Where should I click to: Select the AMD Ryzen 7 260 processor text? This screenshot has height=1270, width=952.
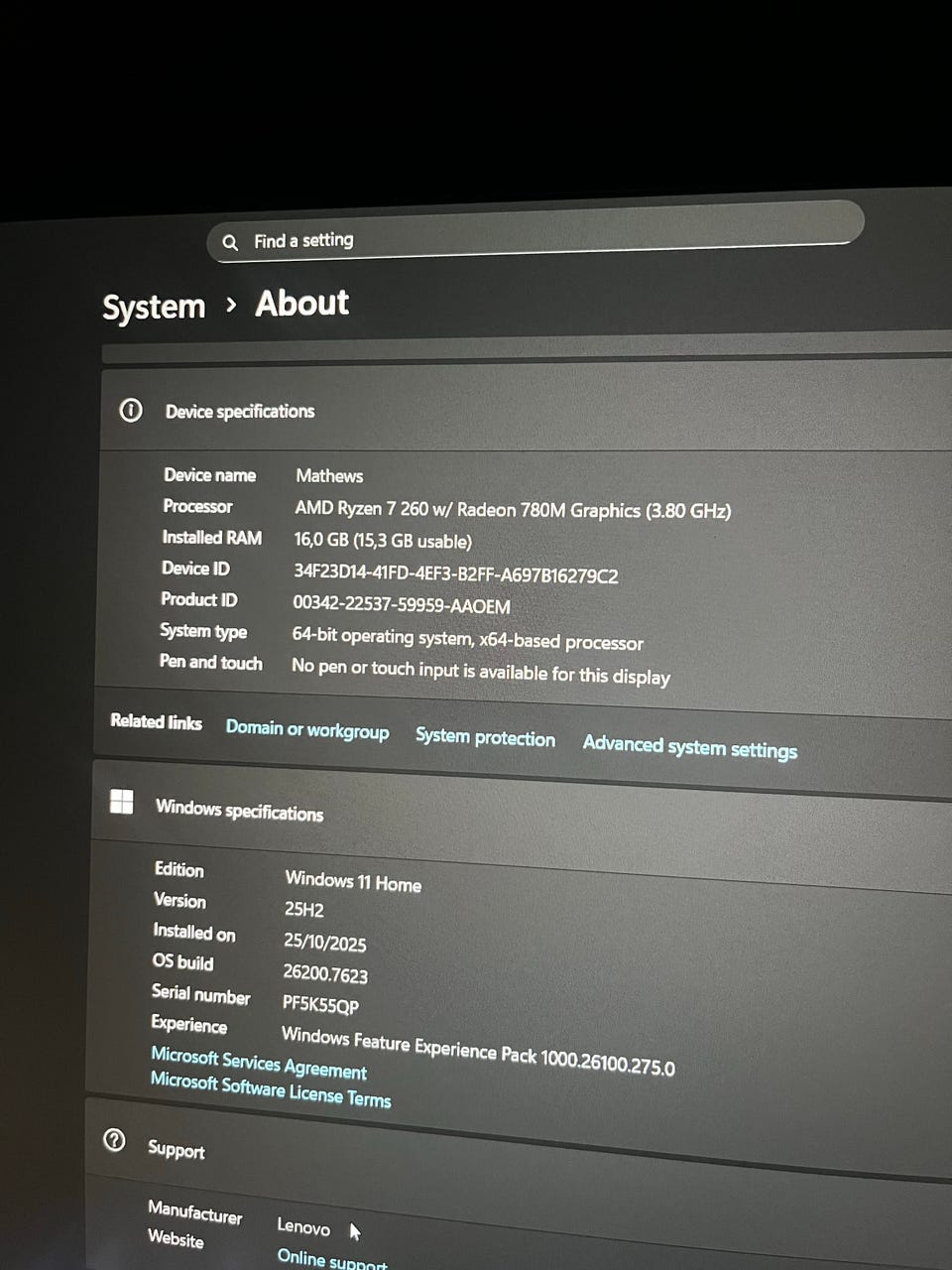tap(513, 510)
